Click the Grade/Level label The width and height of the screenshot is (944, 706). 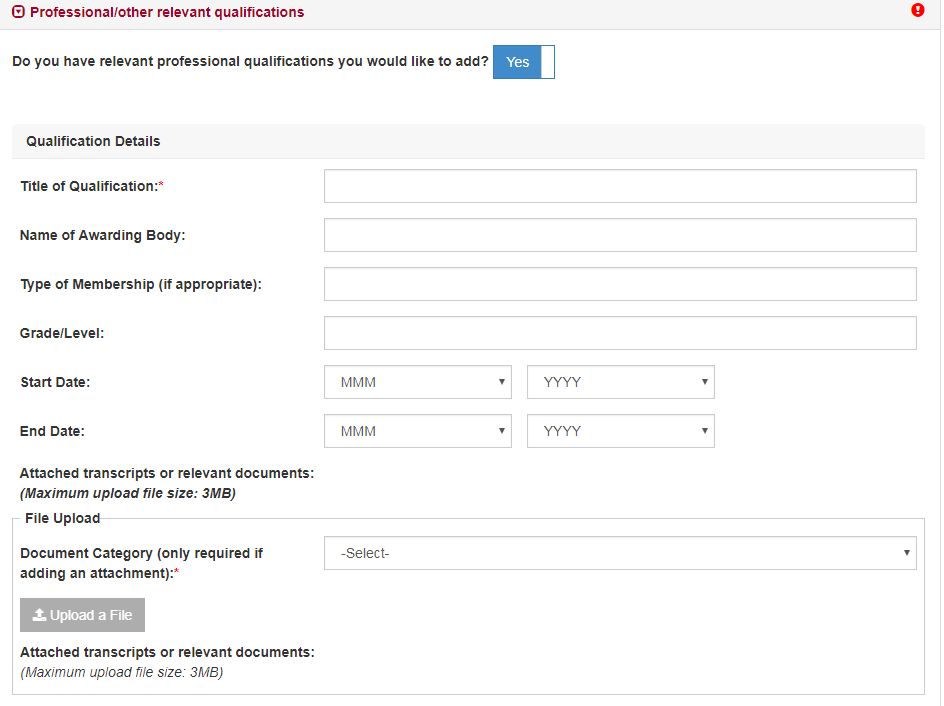point(62,333)
